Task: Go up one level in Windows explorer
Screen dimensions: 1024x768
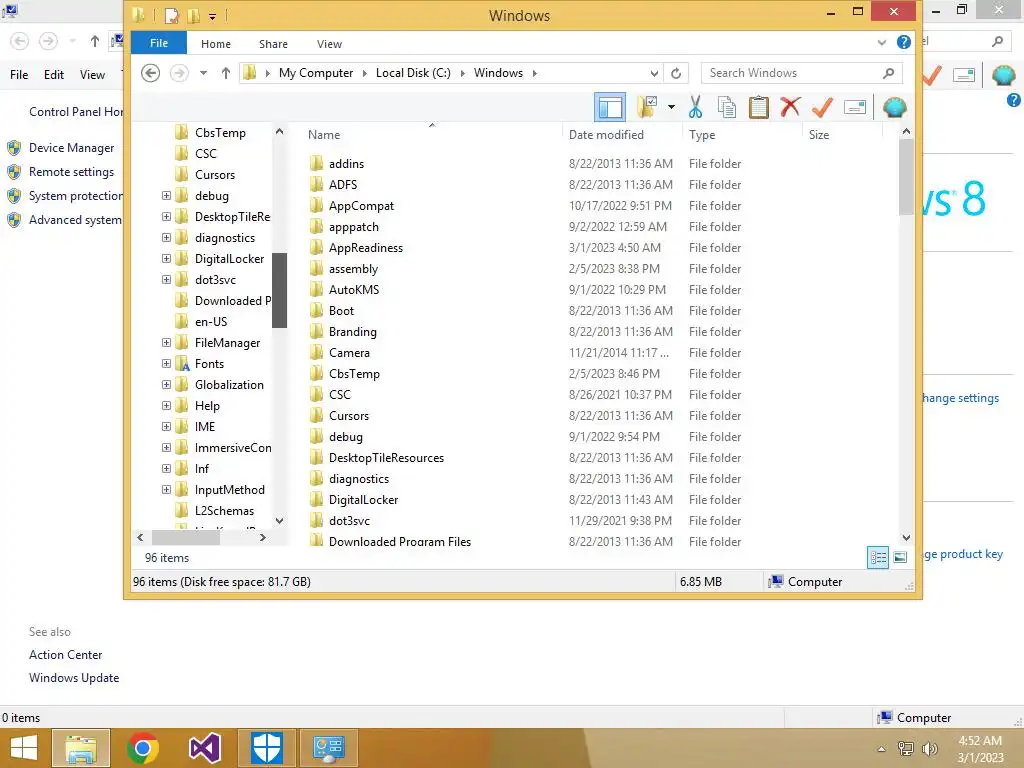Action: pyautogui.click(x=225, y=73)
